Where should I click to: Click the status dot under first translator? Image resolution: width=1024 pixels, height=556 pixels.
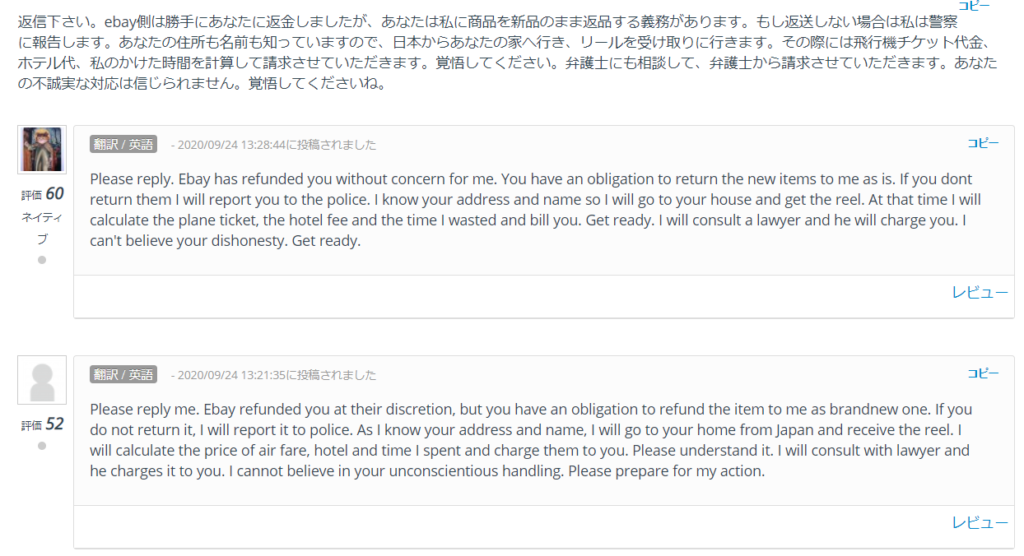coord(42,260)
